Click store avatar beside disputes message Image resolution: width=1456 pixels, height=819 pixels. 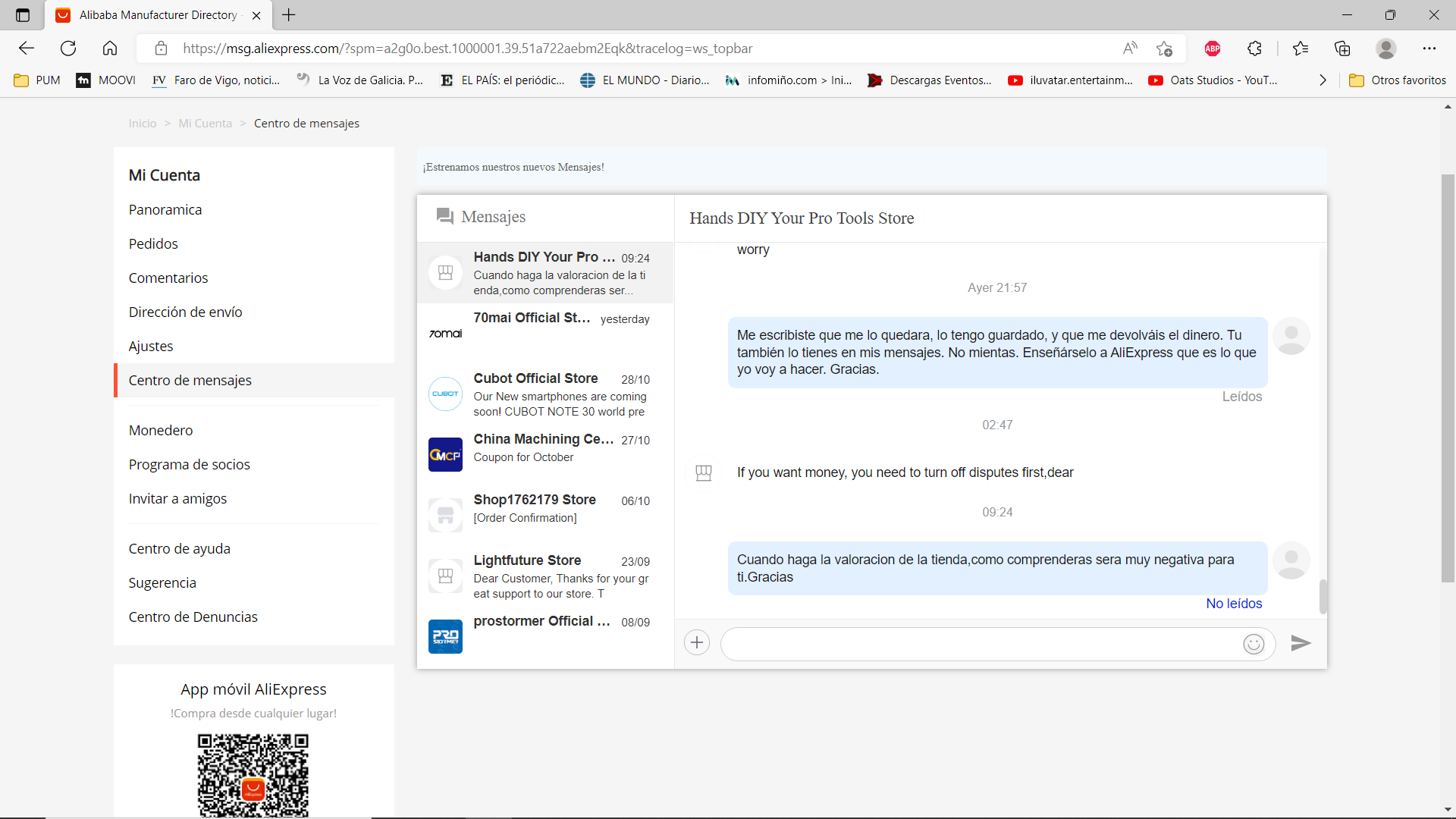(x=704, y=472)
